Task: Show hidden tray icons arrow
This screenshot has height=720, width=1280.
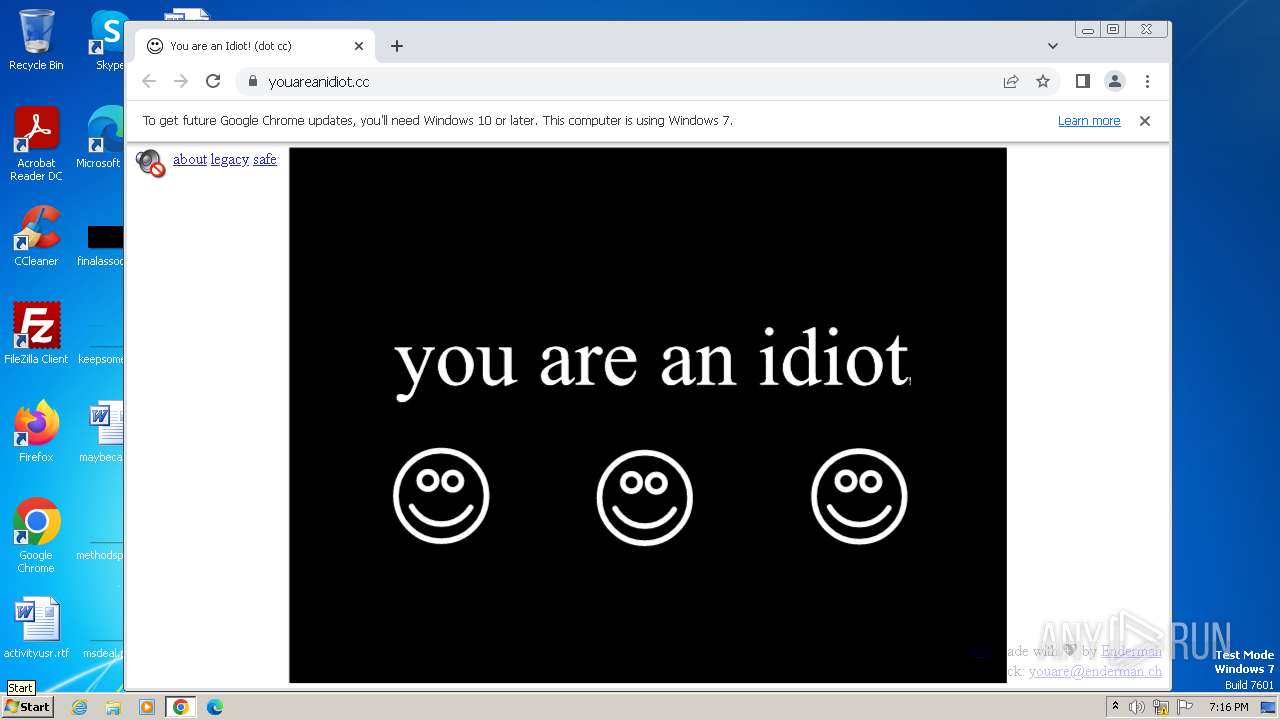Action: point(1115,706)
